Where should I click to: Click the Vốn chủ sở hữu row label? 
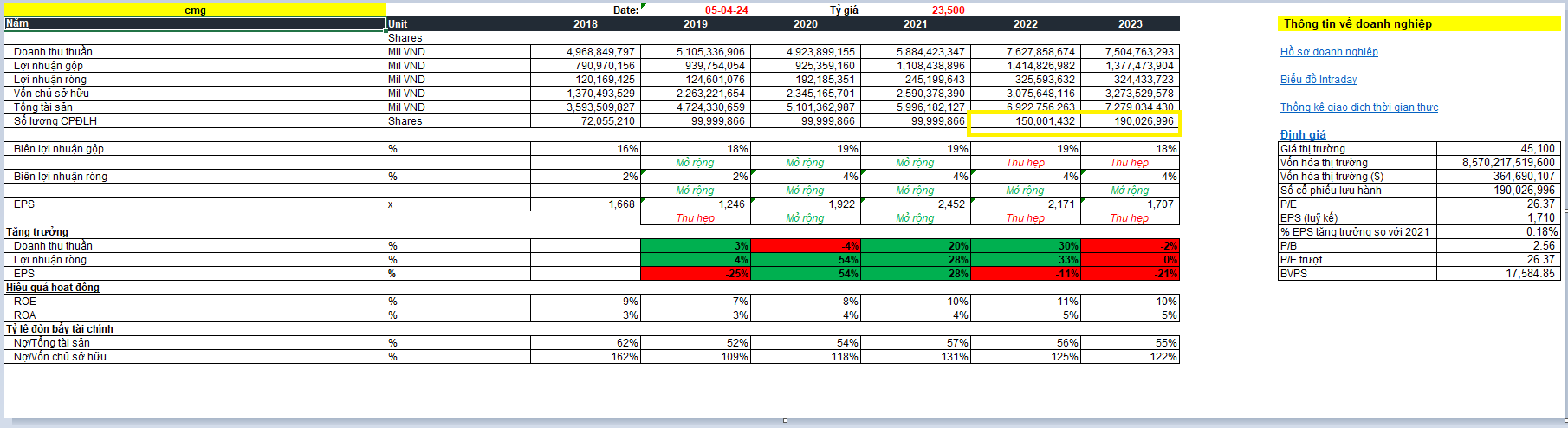point(51,94)
